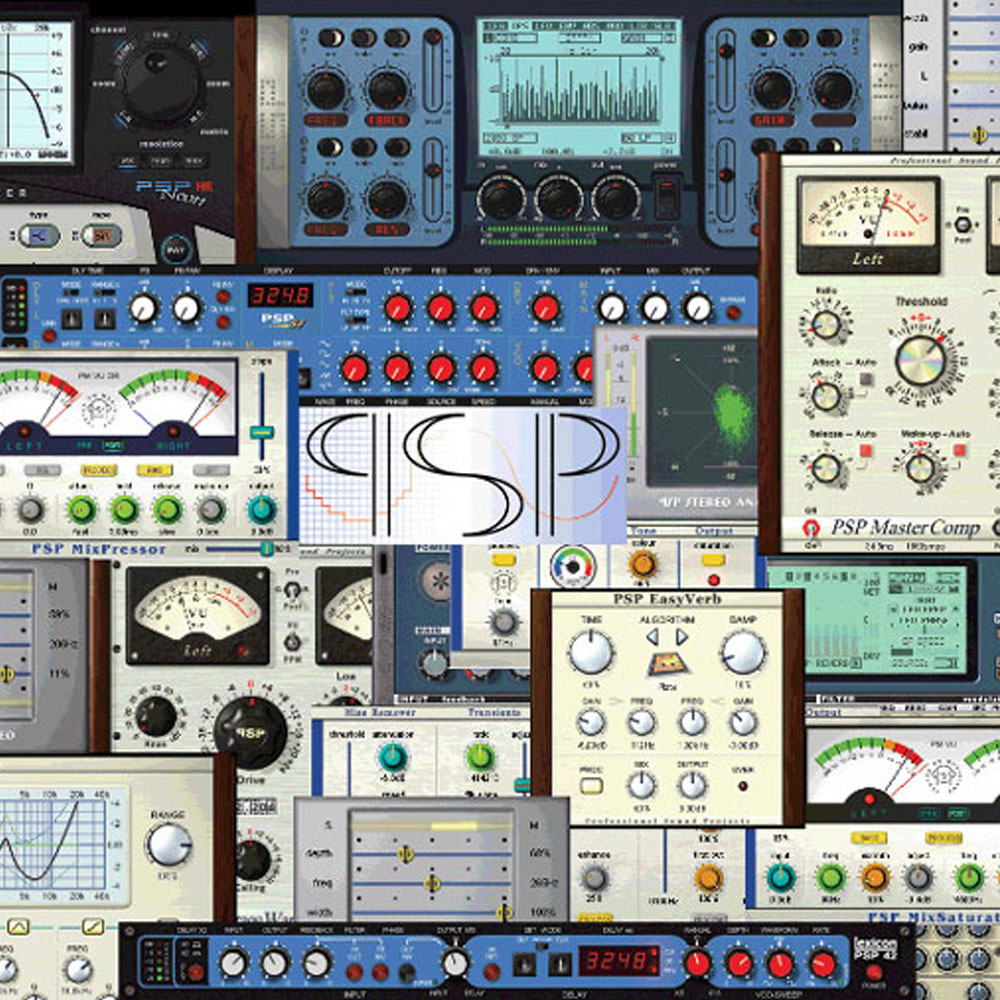The width and height of the screenshot is (1000, 1000).
Task: Select next algorithm arrow in PSP EasyVerb
Action: (681, 637)
